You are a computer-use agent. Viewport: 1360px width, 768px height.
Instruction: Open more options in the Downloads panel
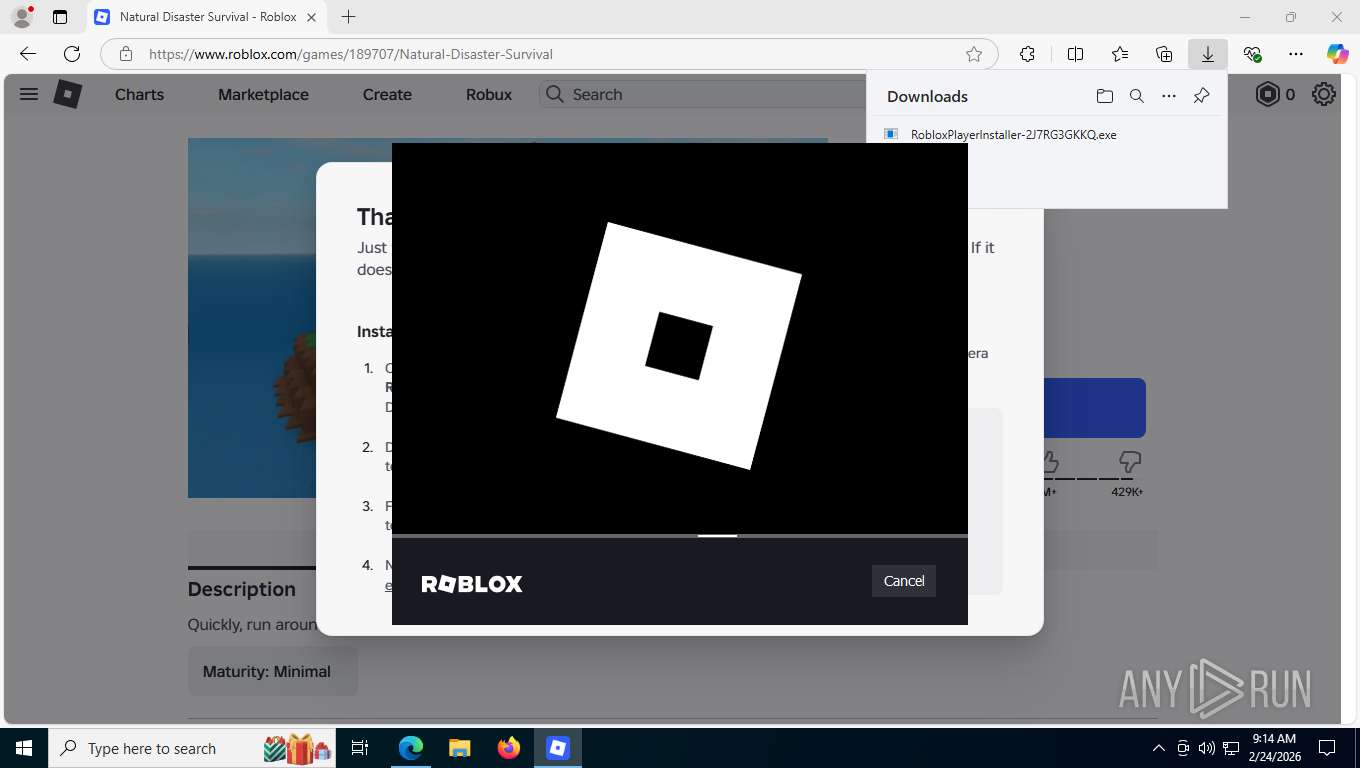coord(1169,96)
